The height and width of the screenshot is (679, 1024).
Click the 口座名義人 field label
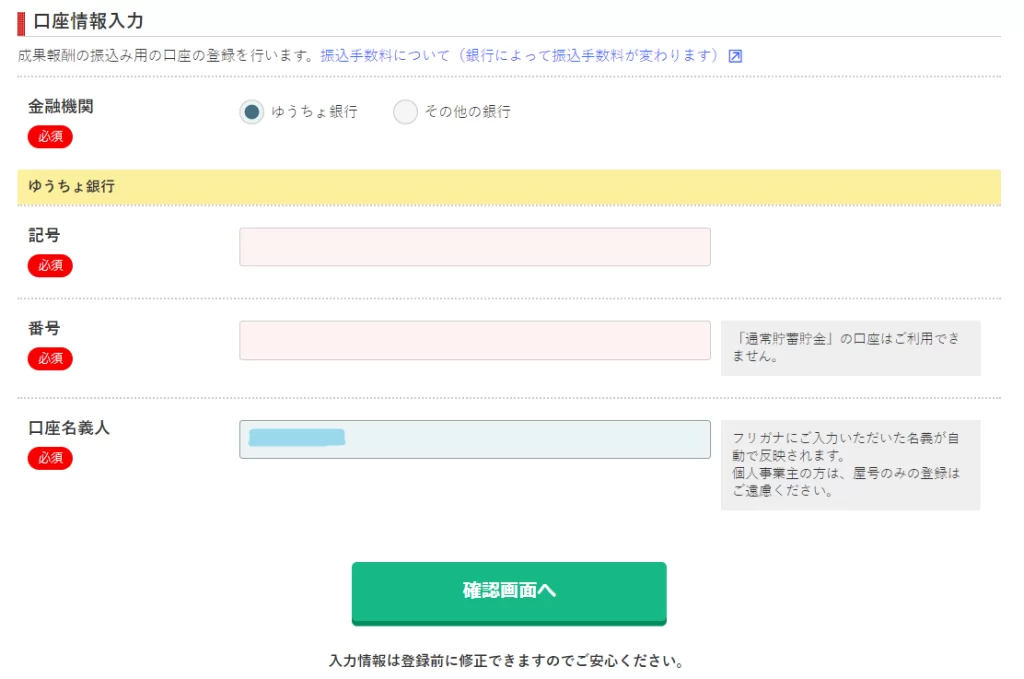(x=69, y=428)
